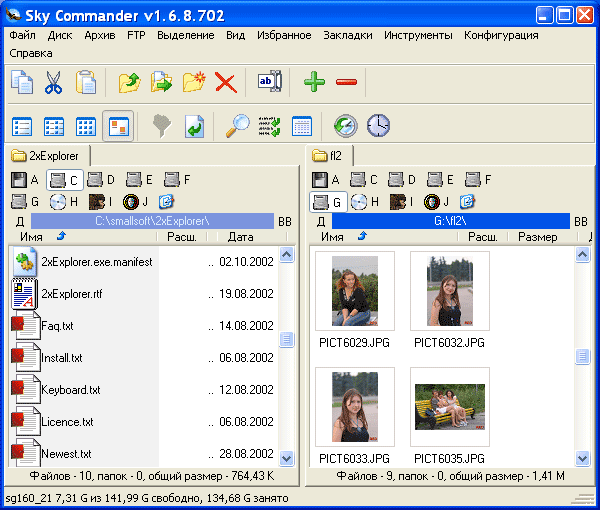Open the Конфигурация menu
Image resolution: width=600 pixels, height=510 pixels.
[501, 36]
